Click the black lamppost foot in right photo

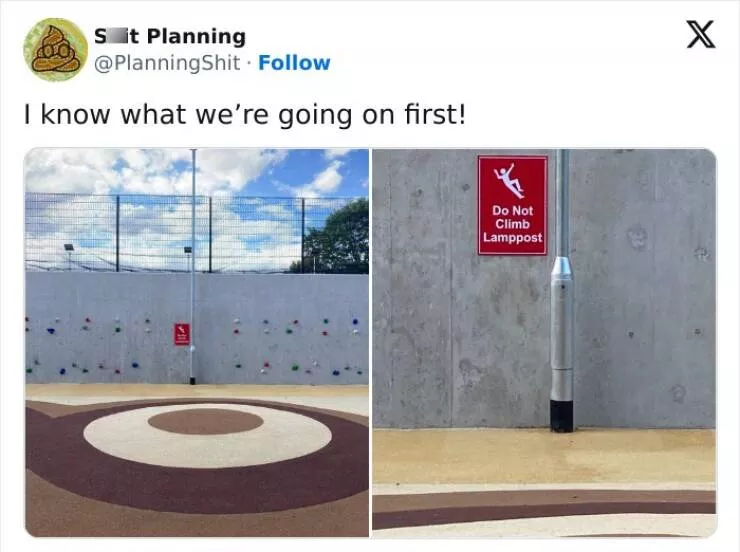point(562,416)
